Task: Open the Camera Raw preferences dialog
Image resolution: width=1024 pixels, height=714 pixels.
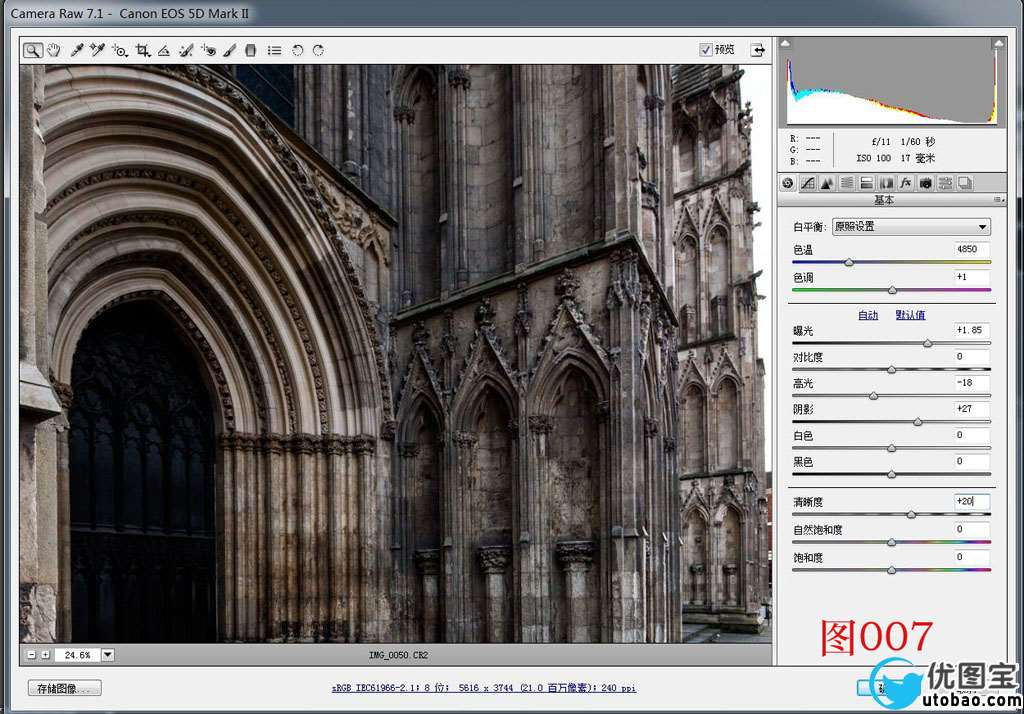Action: click(x=275, y=50)
